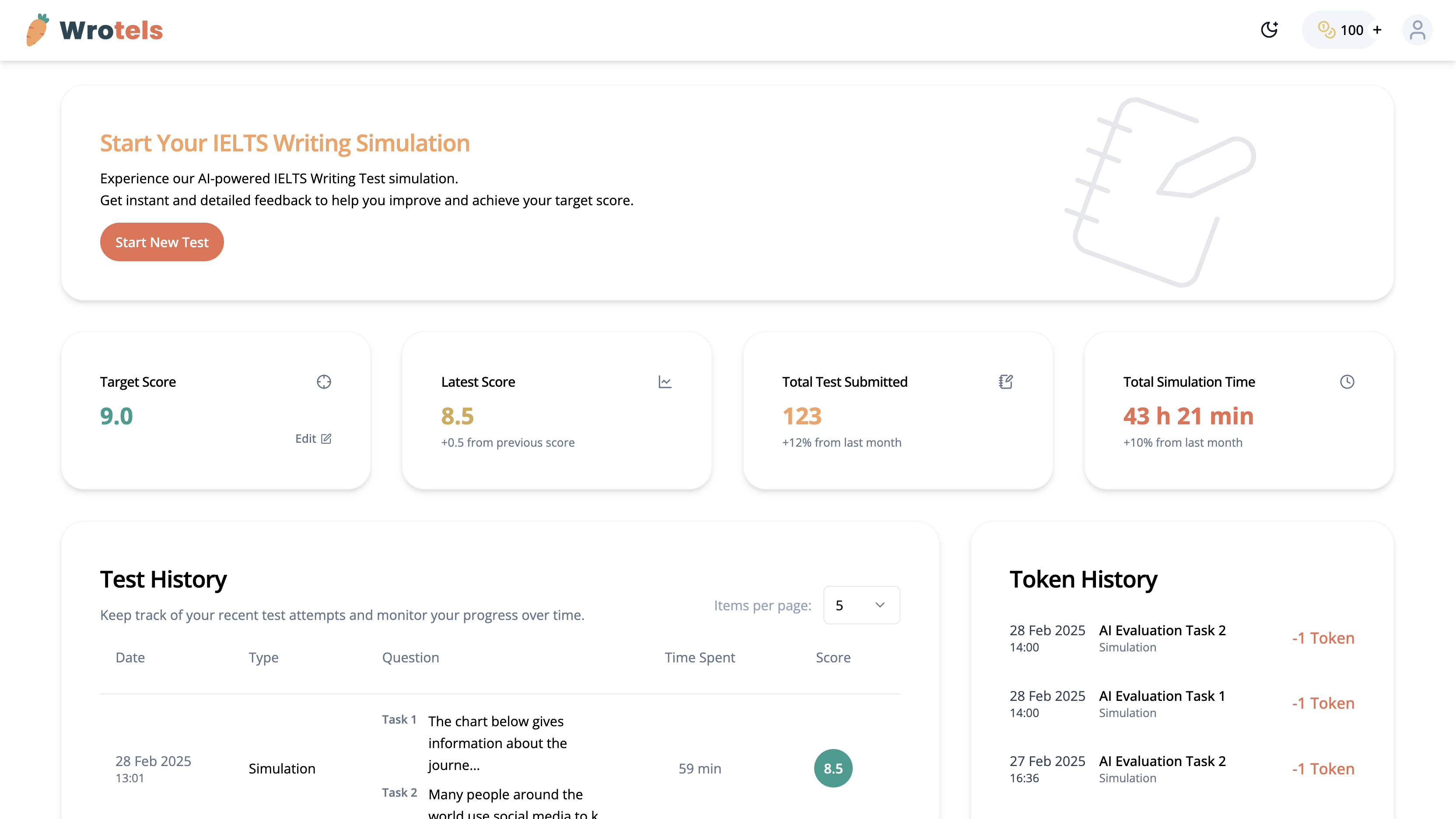1456x819 pixels.
Task: Click the token coins icon
Action: tap(1326, 30)
